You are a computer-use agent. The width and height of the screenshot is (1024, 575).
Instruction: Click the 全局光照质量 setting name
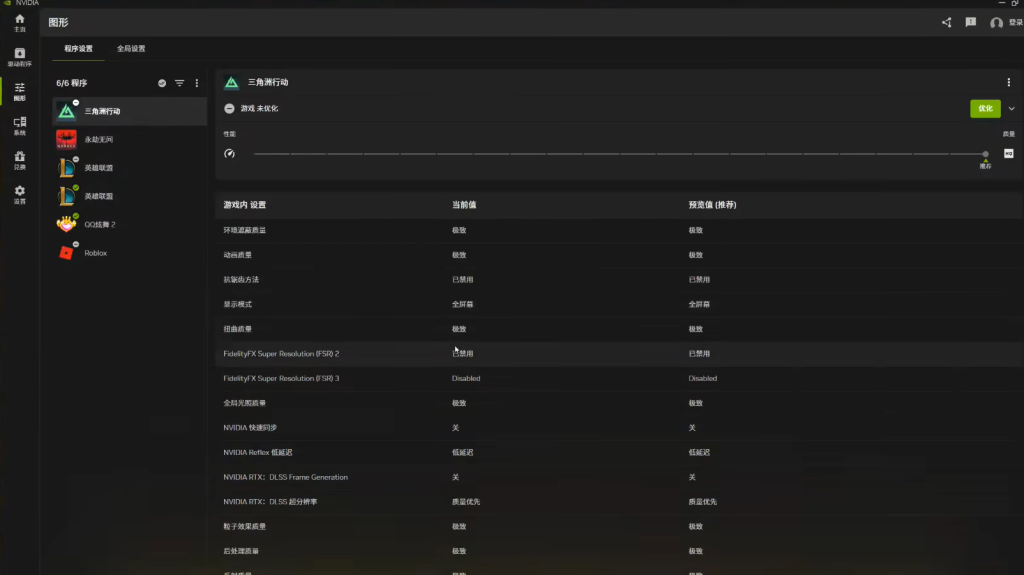(244, 403)
